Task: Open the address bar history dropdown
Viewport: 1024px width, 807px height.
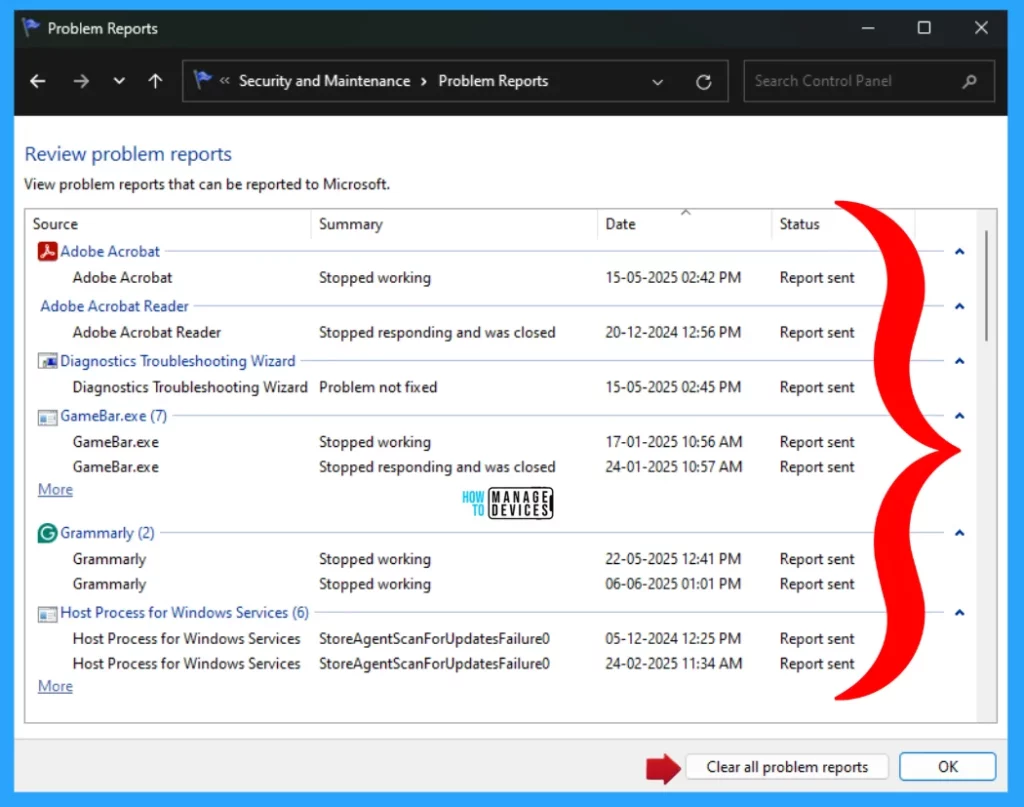Action: coord(658,82)
